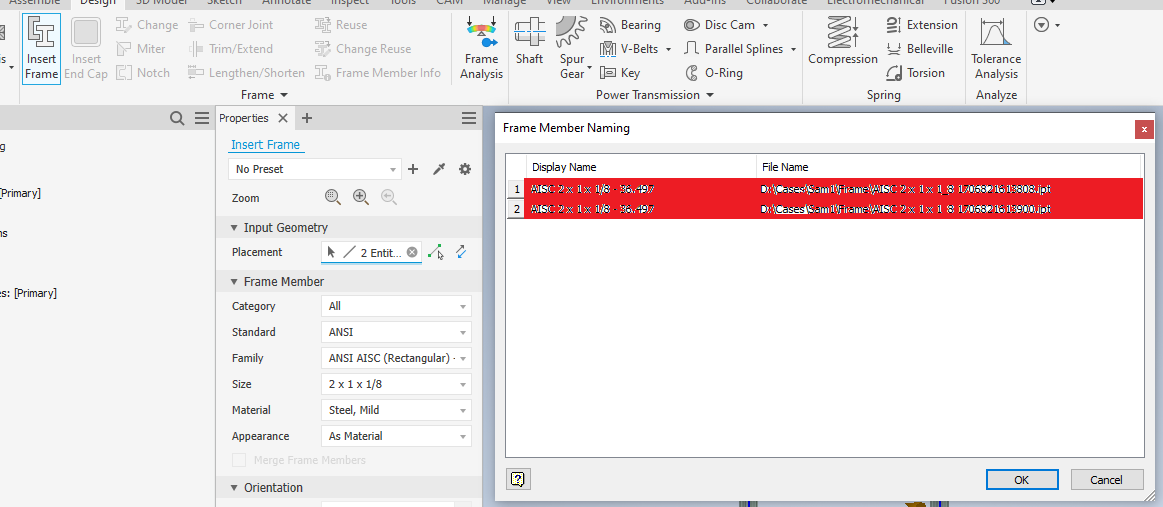Choose the Change frame command
The image size is (1163, 507).
(147, 25)
